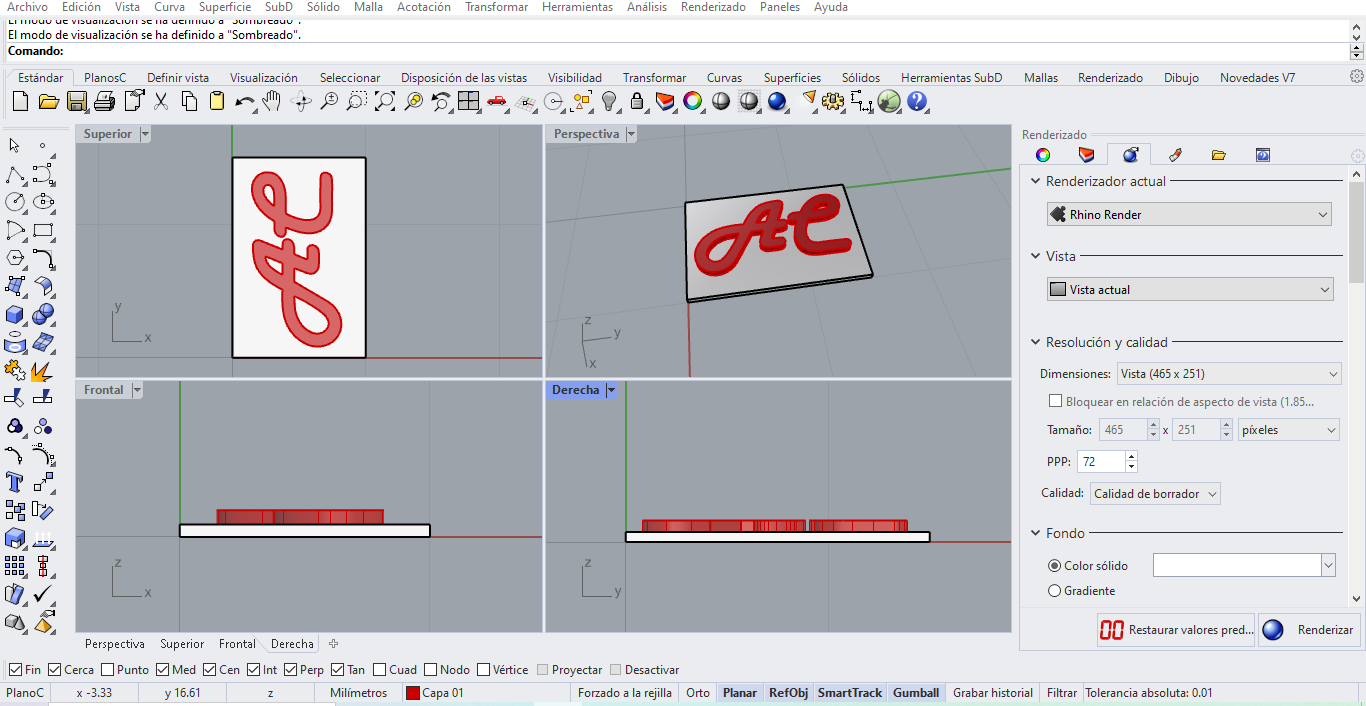Image resolution: width=1366 pixels, height=706 pixels.
Task: Select the Box solid tool
Action: point(15,315)
